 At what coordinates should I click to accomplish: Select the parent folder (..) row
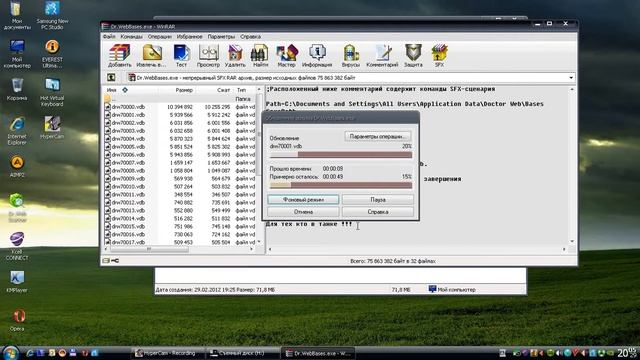coord(180,99)
